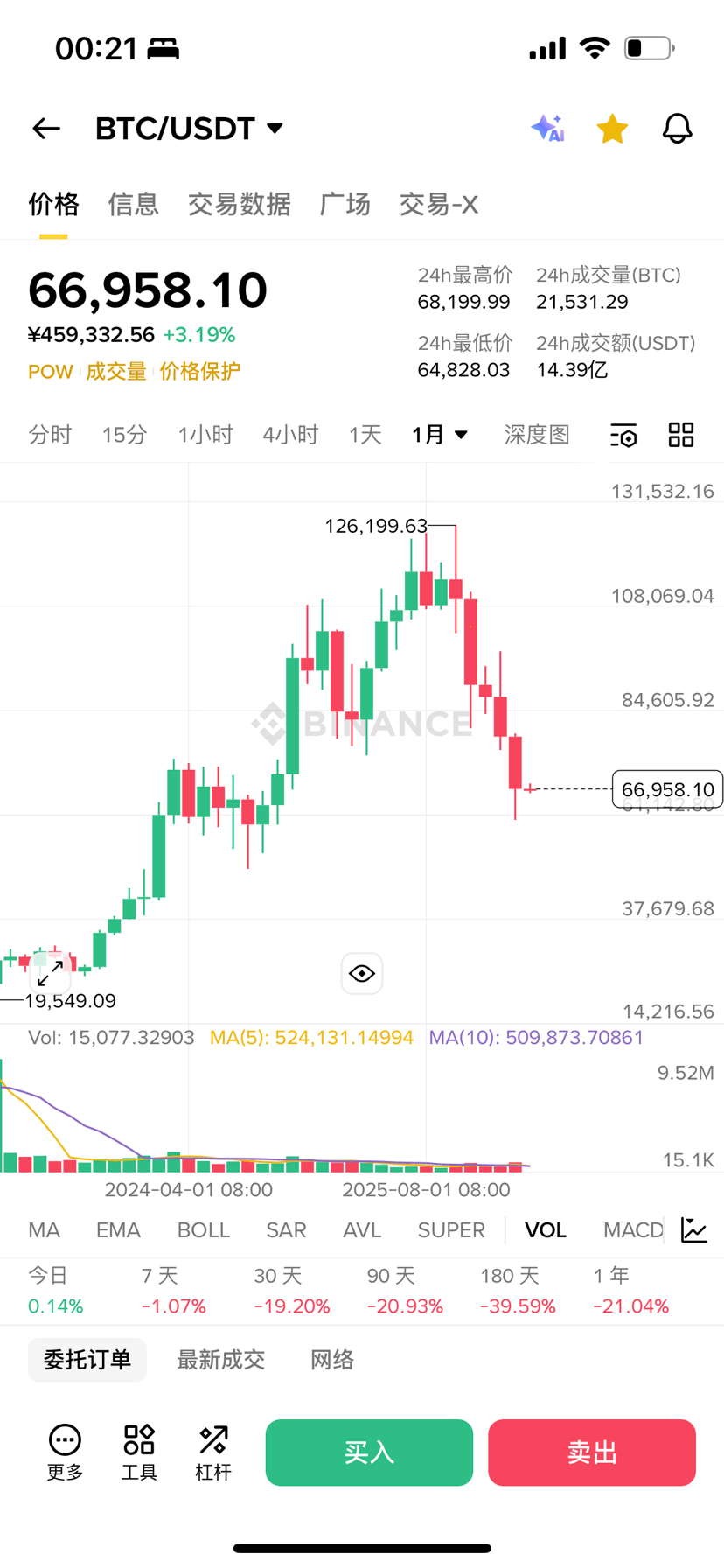Enable the AVL indicator
This screenshot has width=724, height=1568.
coord(362,1230)
